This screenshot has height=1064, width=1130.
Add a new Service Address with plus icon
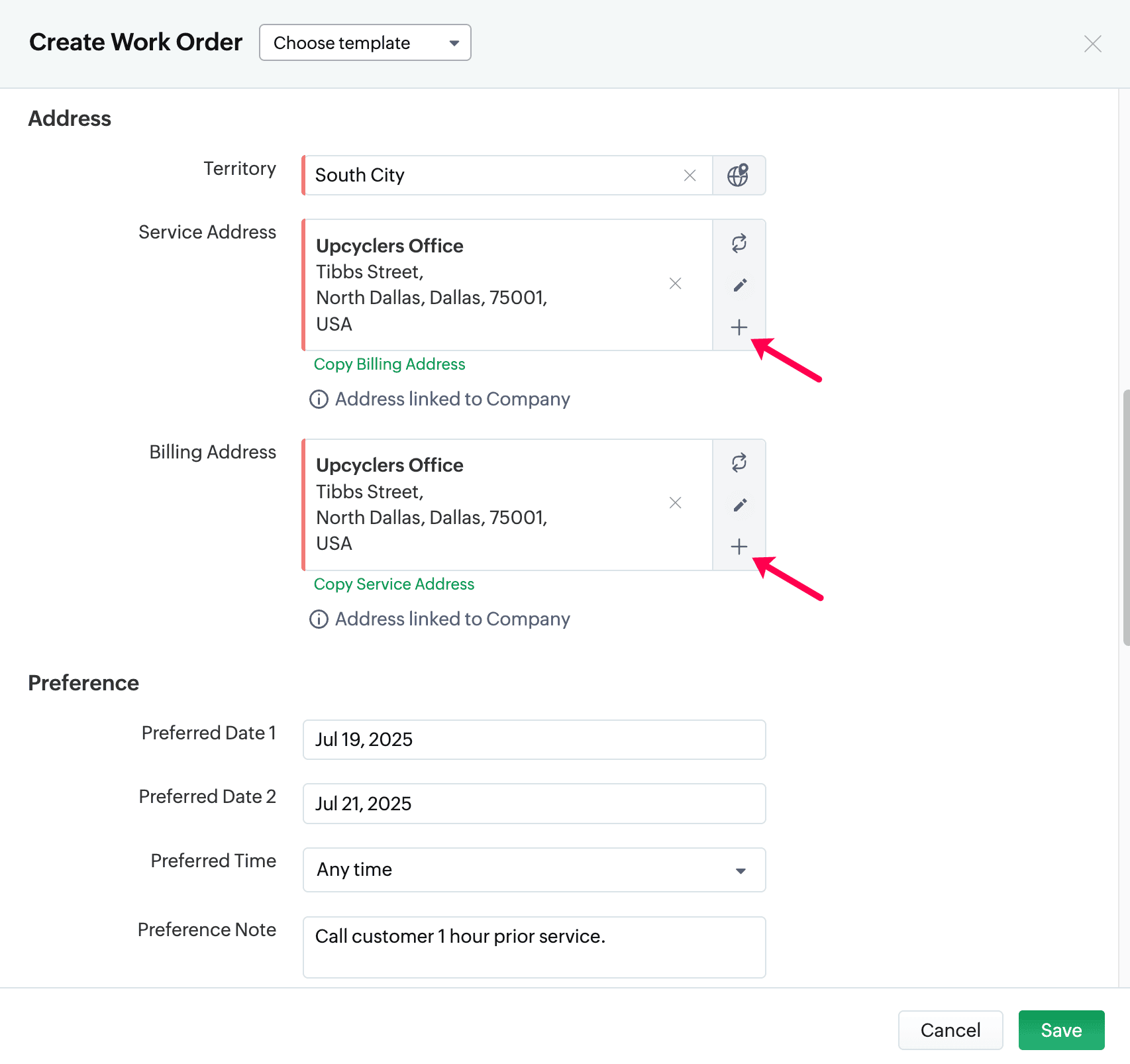[739, 327]
